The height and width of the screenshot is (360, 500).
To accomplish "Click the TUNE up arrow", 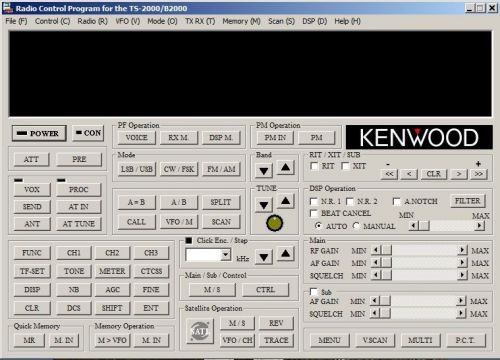I will 285,201.
